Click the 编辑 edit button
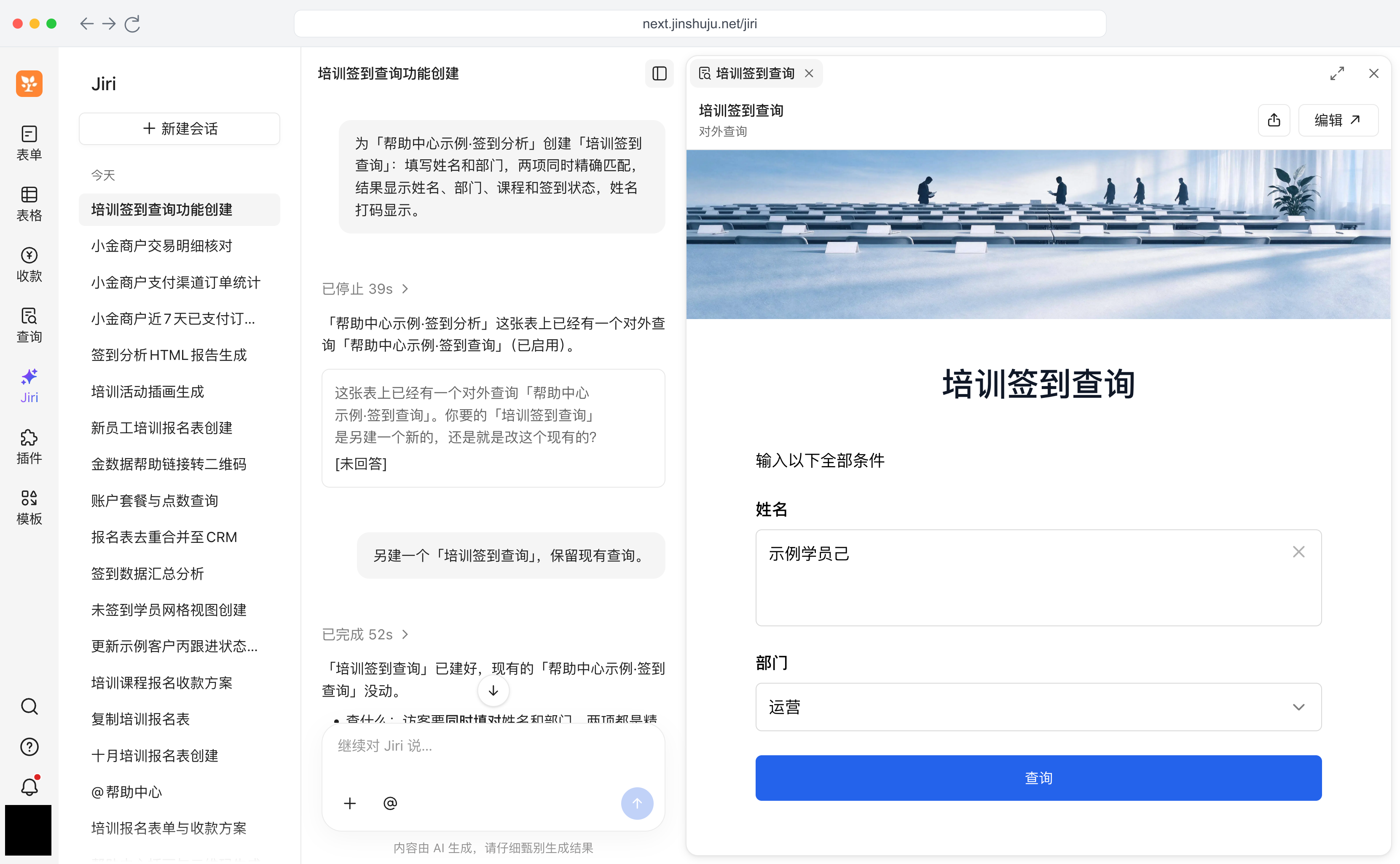 (1338, 120)
